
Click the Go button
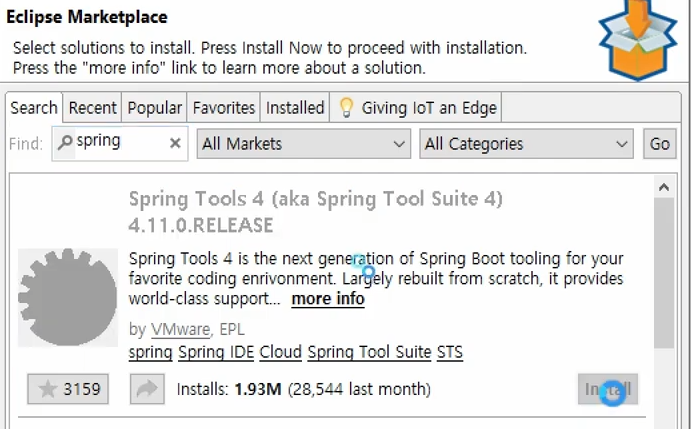[x=659, y=144]
